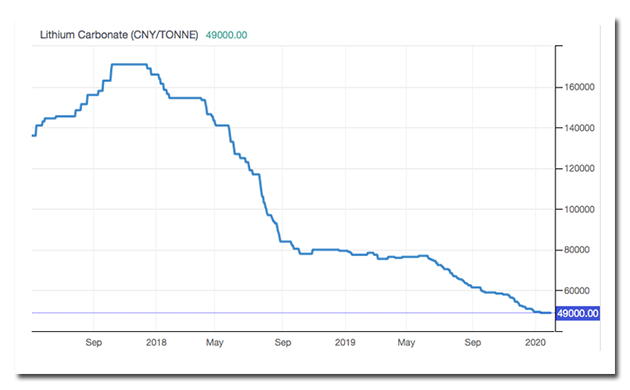Click the May label after 2019
Screen dimensions: 630x390
(406, 342)
